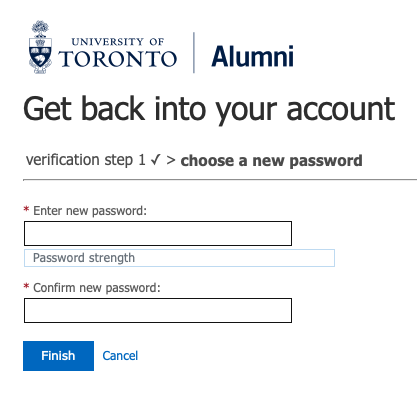Click the University of Toronto crest icon
The height and width of the screenshot is (401, 417).
coord(40,47)
